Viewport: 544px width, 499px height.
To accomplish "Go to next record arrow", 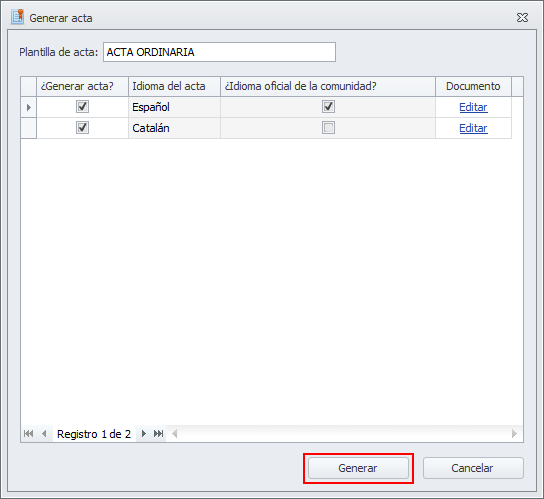I will coord(144,433).
